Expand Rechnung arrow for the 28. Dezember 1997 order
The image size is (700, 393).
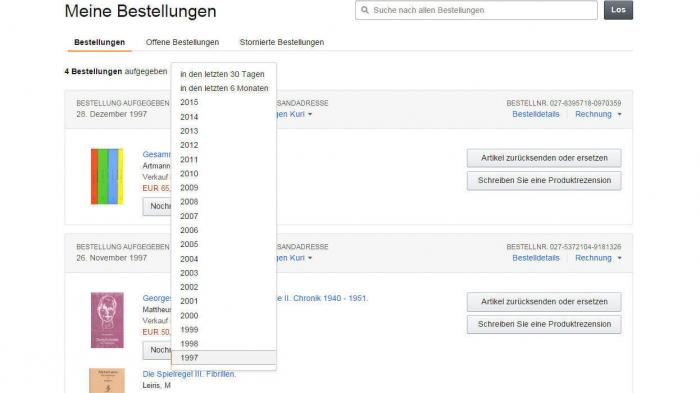(x=619, y=114)
